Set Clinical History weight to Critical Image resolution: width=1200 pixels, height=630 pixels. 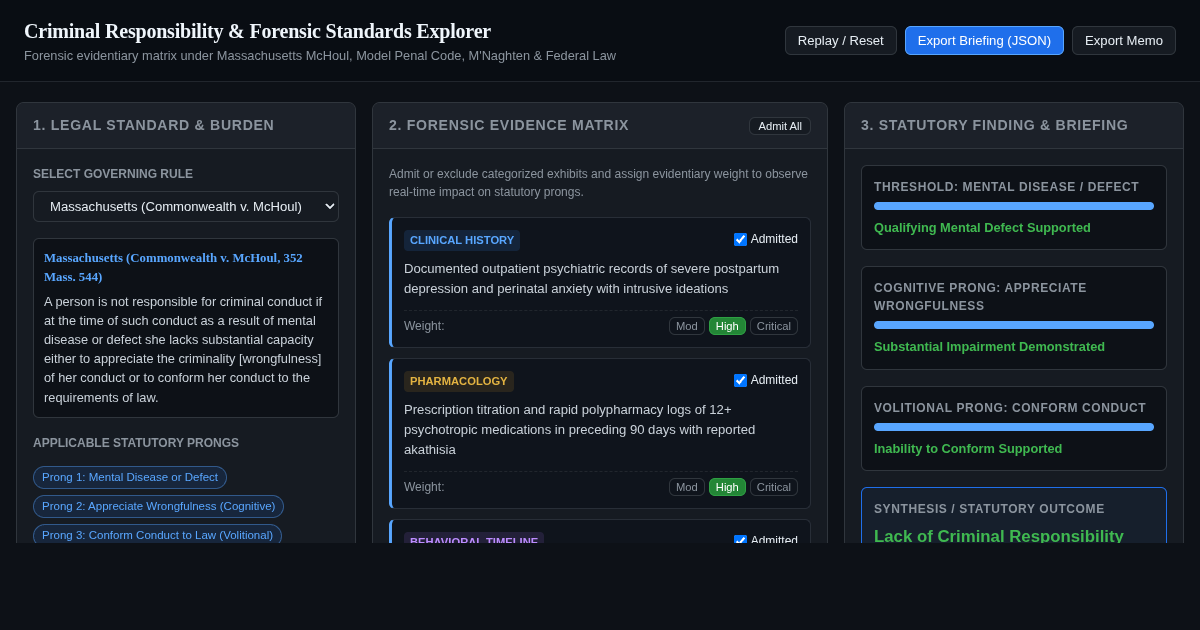[774, 326]
